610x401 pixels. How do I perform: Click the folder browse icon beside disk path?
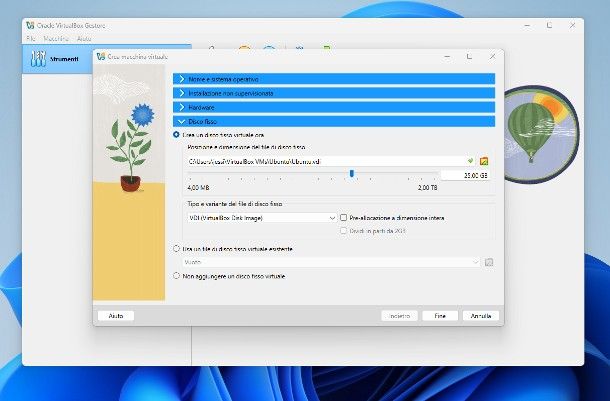pos(484,160)
